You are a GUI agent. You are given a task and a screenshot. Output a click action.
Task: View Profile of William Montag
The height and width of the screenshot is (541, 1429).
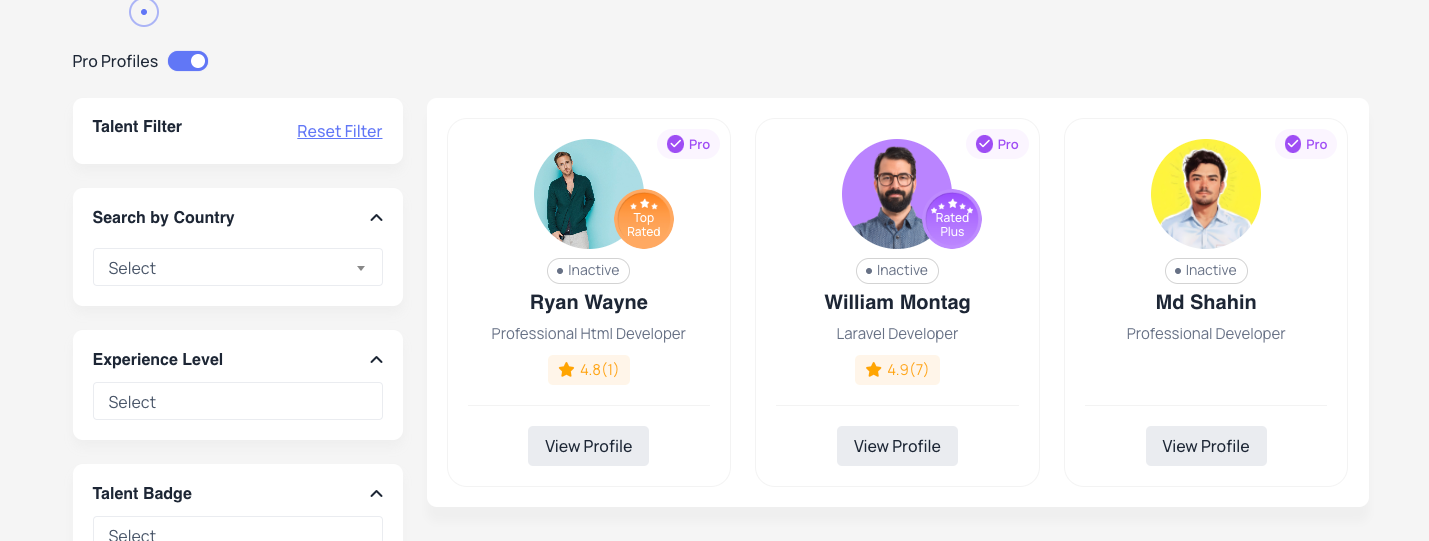[897, 446]
